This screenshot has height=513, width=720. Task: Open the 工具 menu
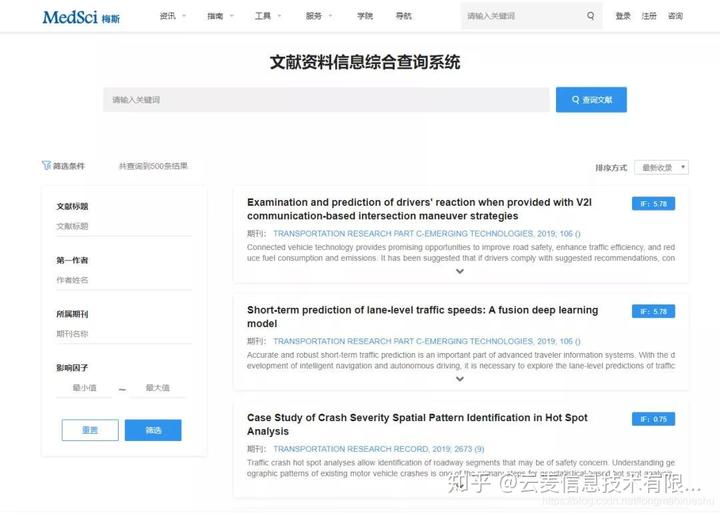pyautogui.click(x=263, y=16)
